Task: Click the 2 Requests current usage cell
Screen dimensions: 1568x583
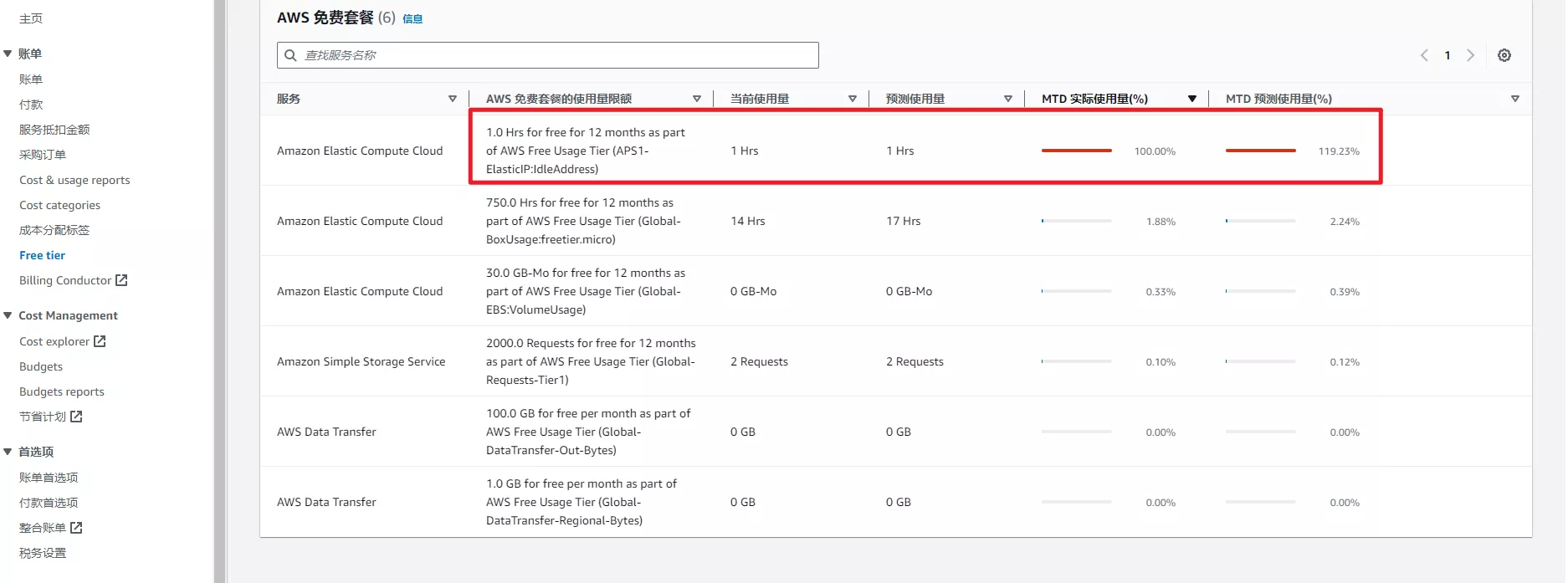Action: (759, 361)
